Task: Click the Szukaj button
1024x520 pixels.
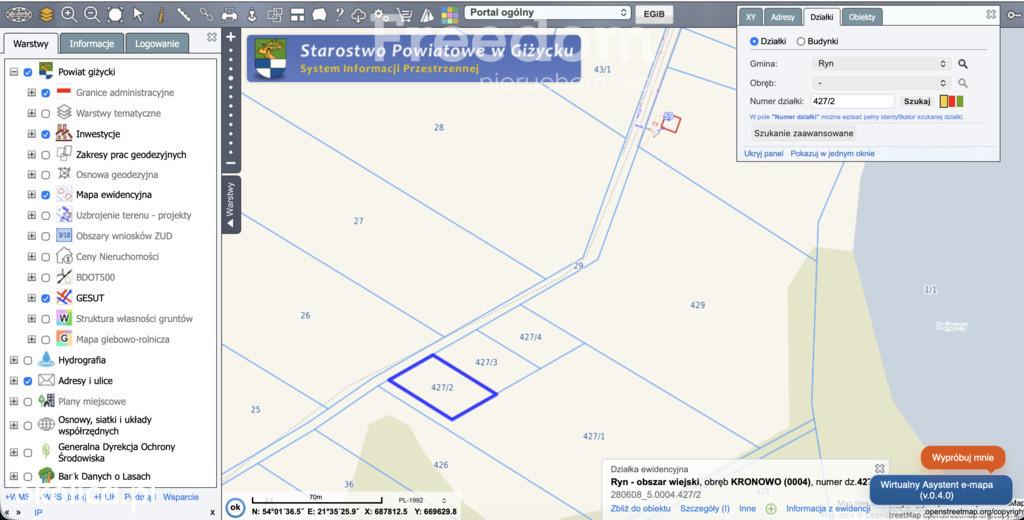Action: (x=917, y=101)
